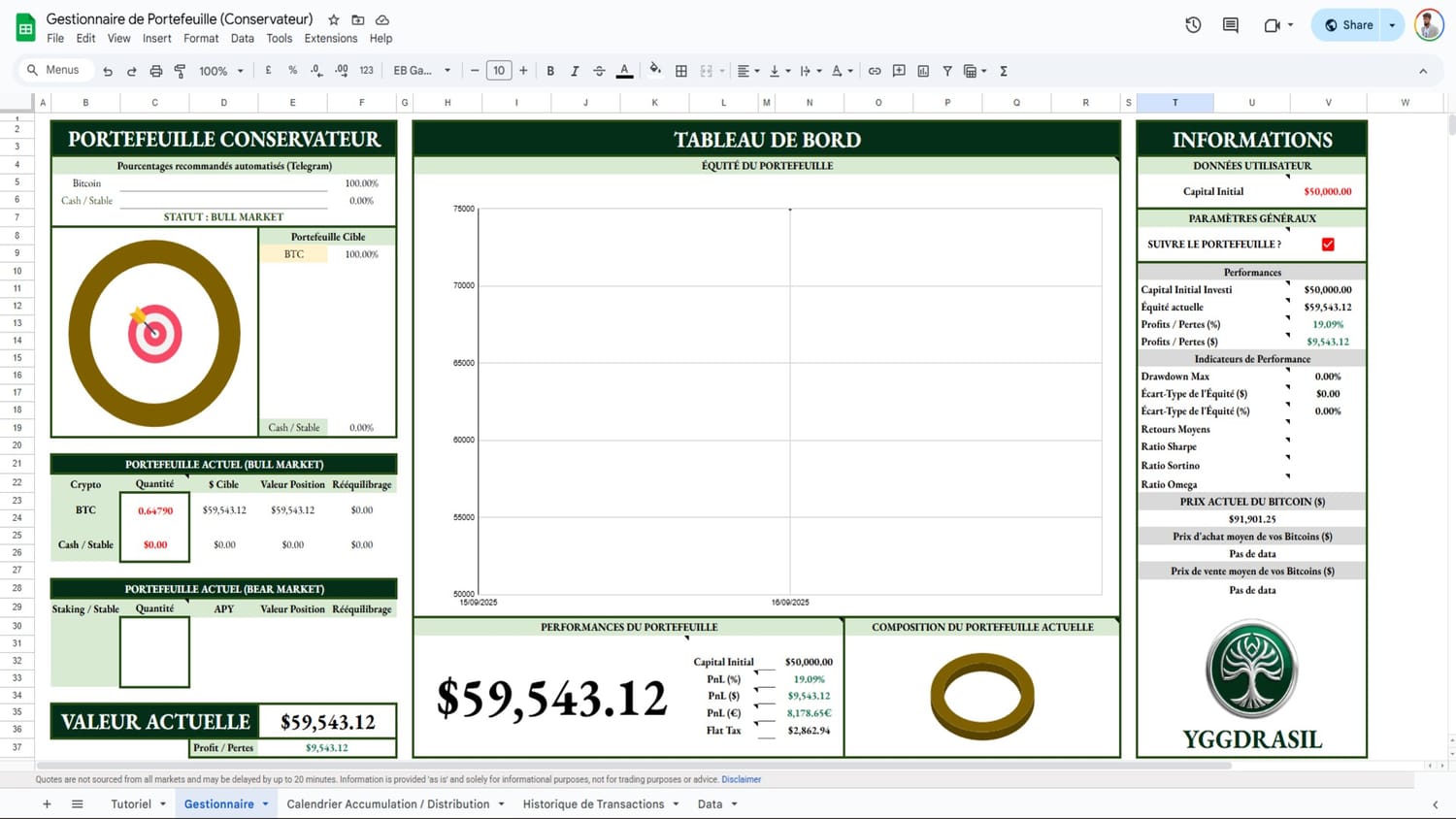
Task: Format cell as percent
Action: [x=292, y=71]
